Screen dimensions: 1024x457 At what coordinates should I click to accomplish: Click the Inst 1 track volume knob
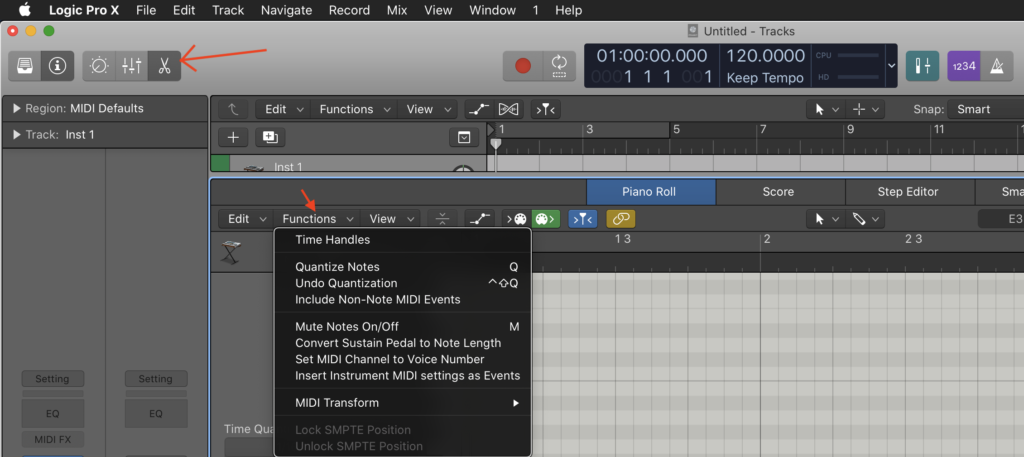click(463, 169)
